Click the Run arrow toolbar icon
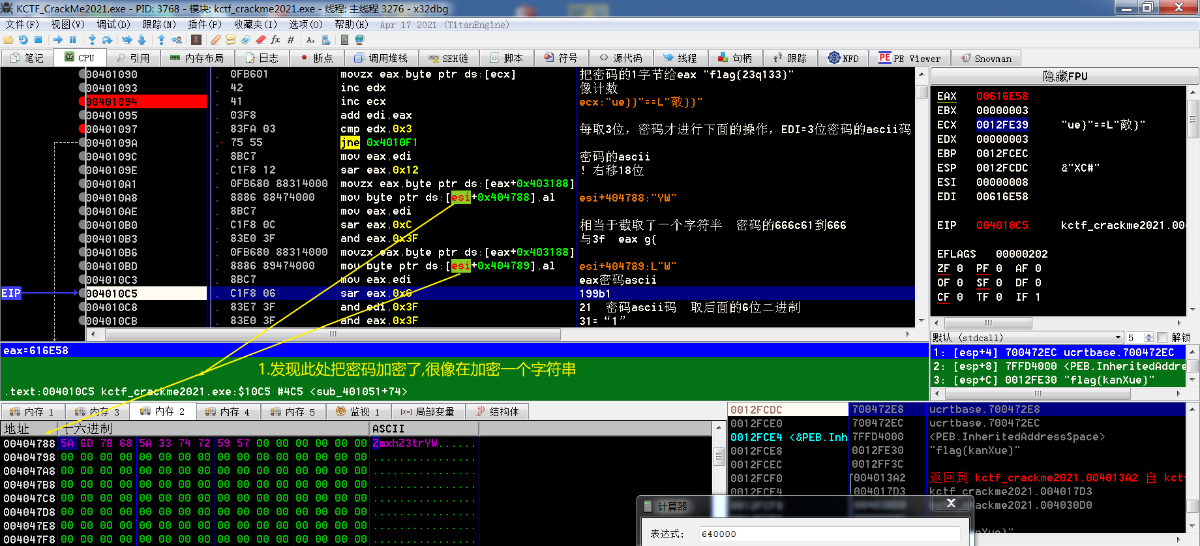 pyautogui.click(x=58, y=40)
